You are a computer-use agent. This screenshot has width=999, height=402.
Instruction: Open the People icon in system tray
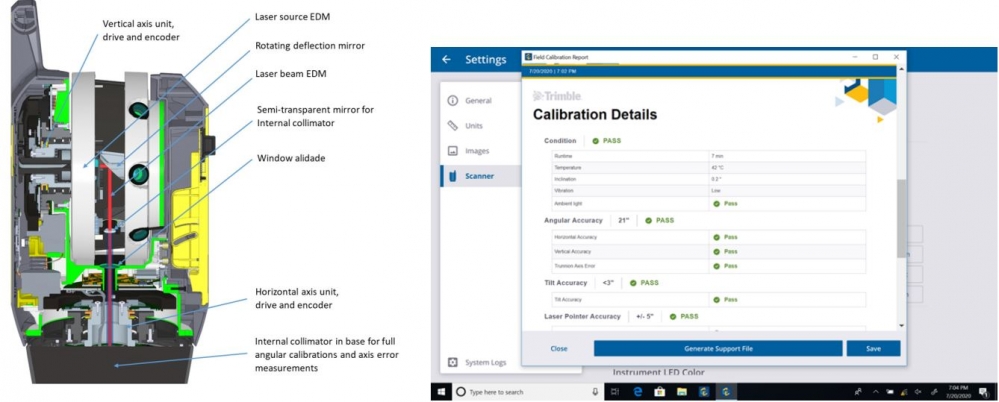point(859,391)
